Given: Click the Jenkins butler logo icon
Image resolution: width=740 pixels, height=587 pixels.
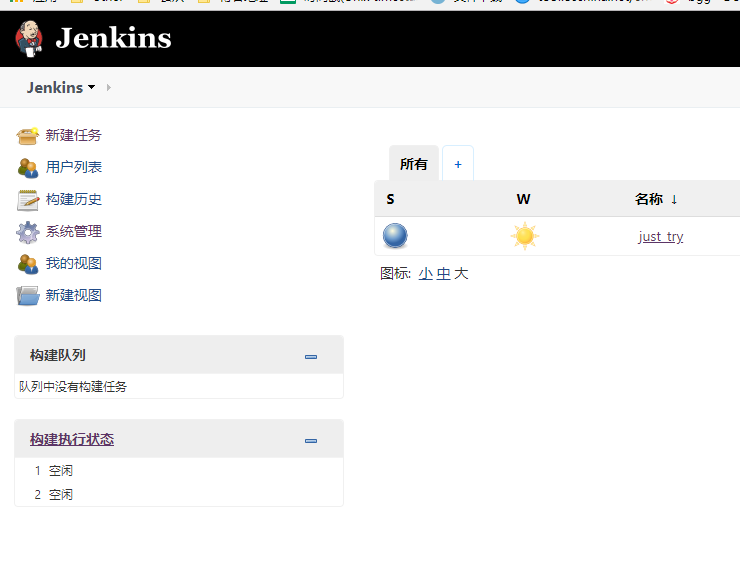Looking at the screenshot, I should (29, 39).
